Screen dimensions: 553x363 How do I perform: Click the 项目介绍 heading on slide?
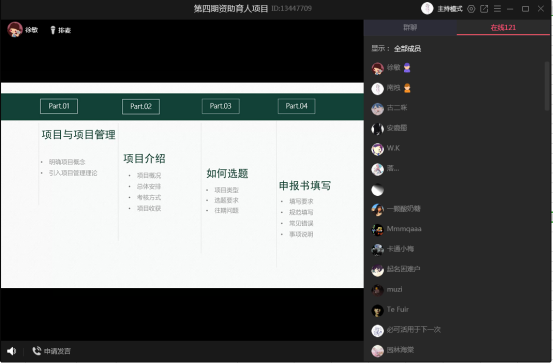point(144,158)
